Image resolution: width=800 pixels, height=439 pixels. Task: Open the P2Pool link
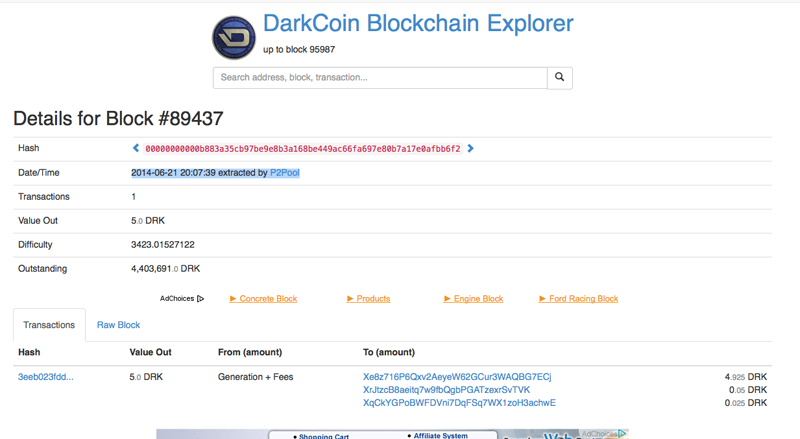pos(285,173)
